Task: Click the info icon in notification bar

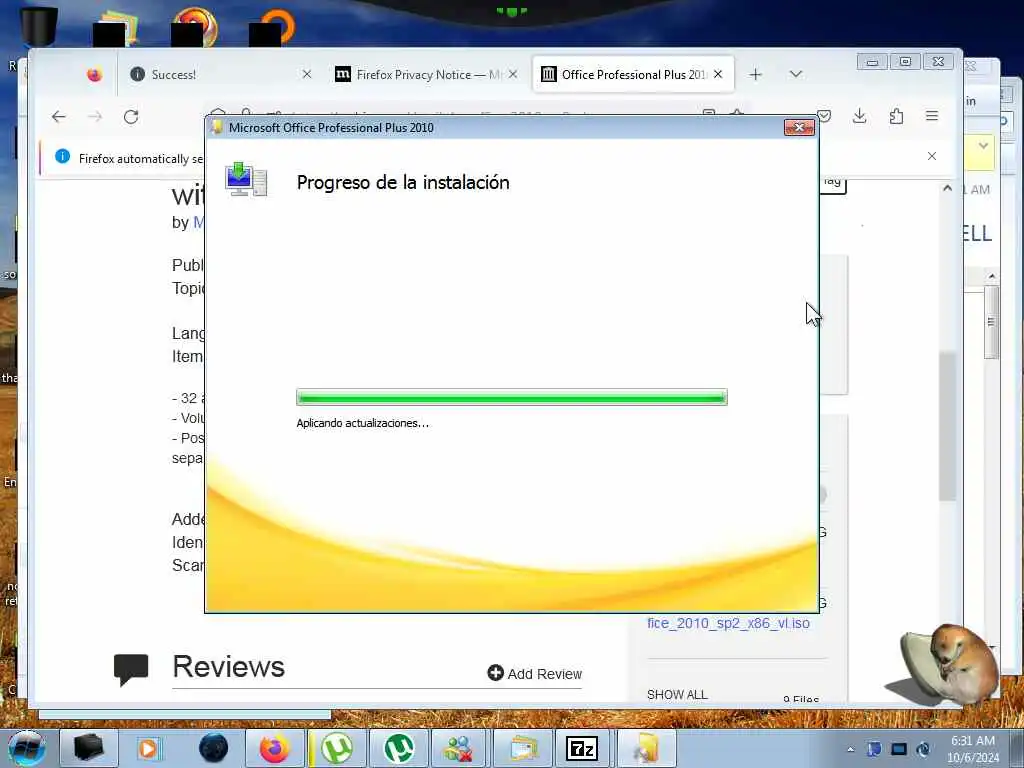Action: pyautogui.click(x=63, y=156)
